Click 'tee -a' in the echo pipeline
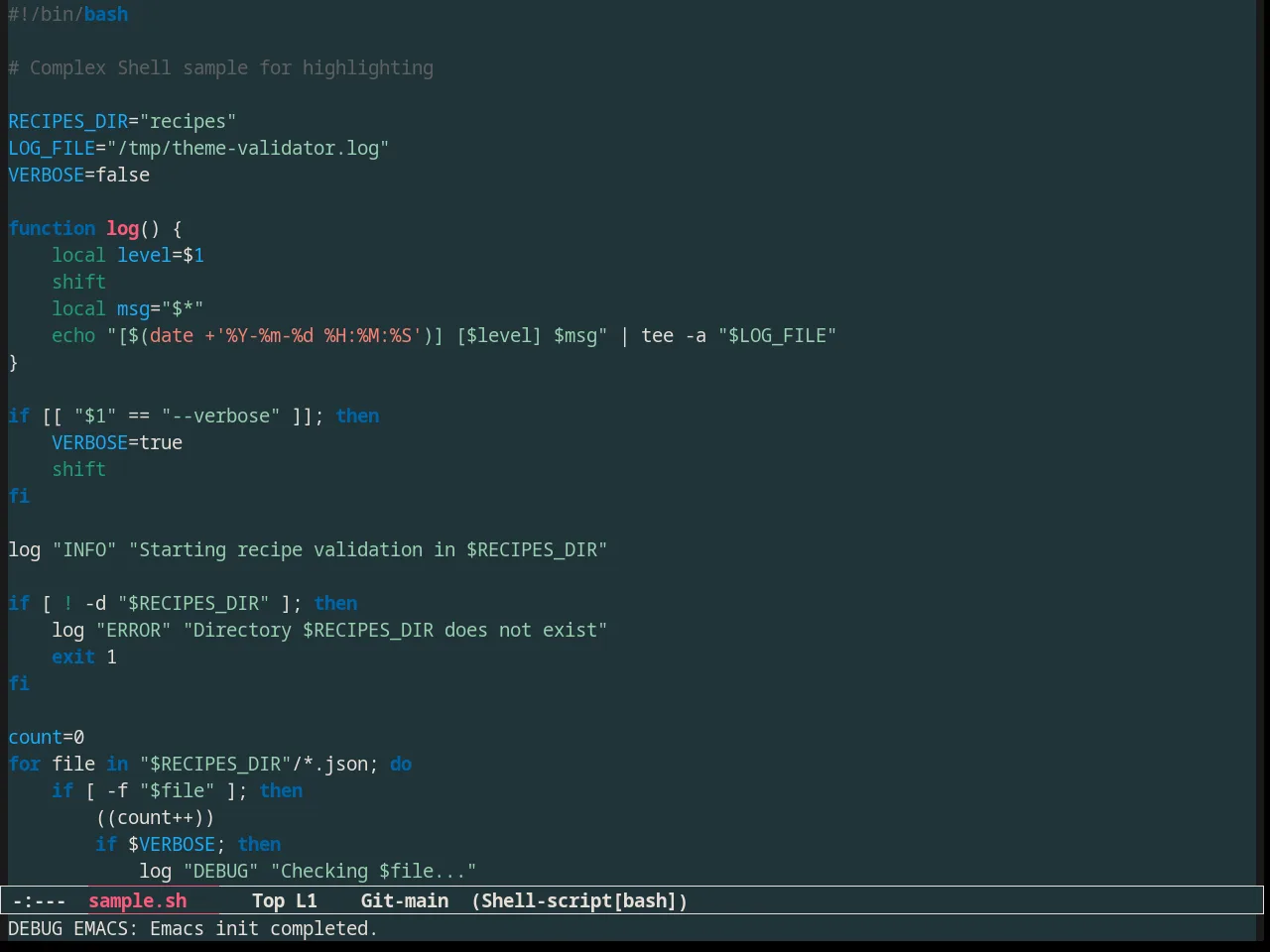 [x=674, y=335]
